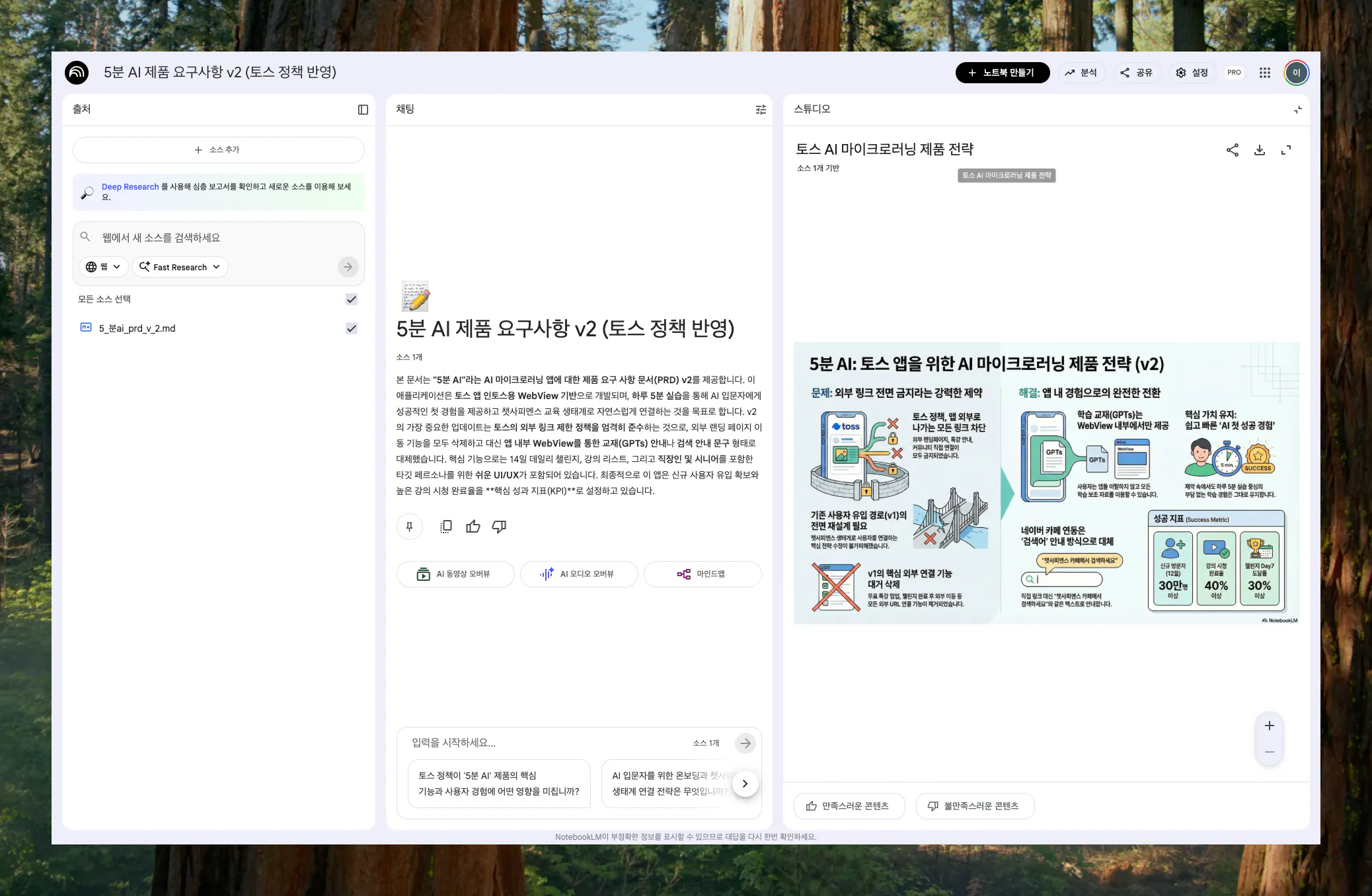Show next suggested question with chevron
Viewport: 1372px width, 896px height.
click(x=745, y=784)
